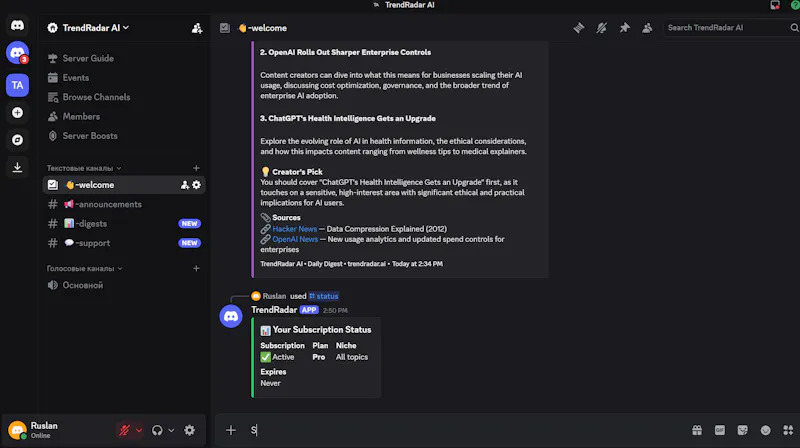Open the OpenAI News source link

pos(295,239)
